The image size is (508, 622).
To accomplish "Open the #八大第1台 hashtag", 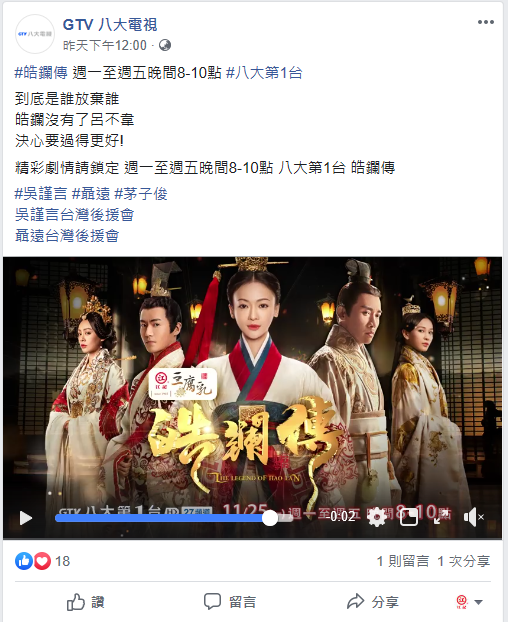I will 264,73.
